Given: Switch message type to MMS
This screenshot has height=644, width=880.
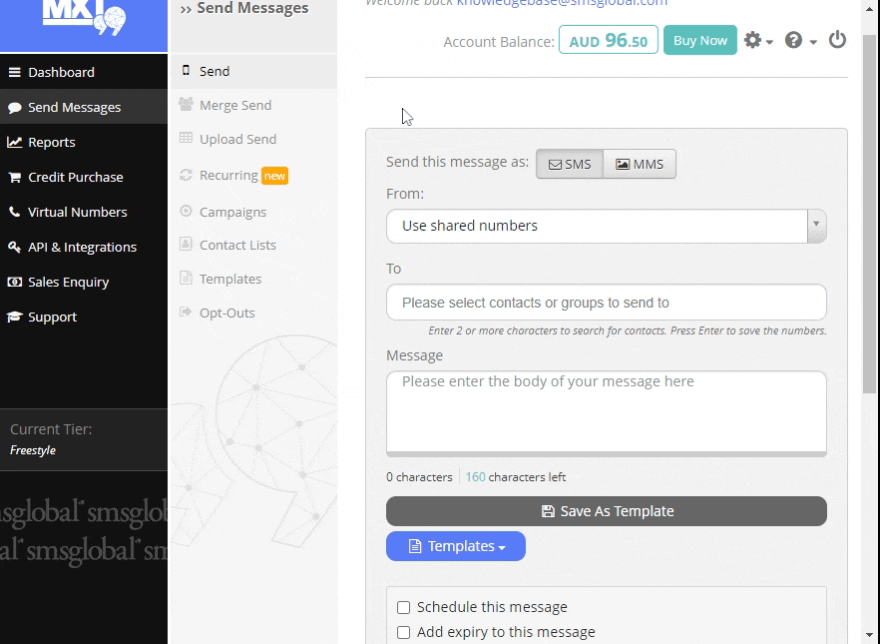Looking at the screenshot, I should coord(640,164).
